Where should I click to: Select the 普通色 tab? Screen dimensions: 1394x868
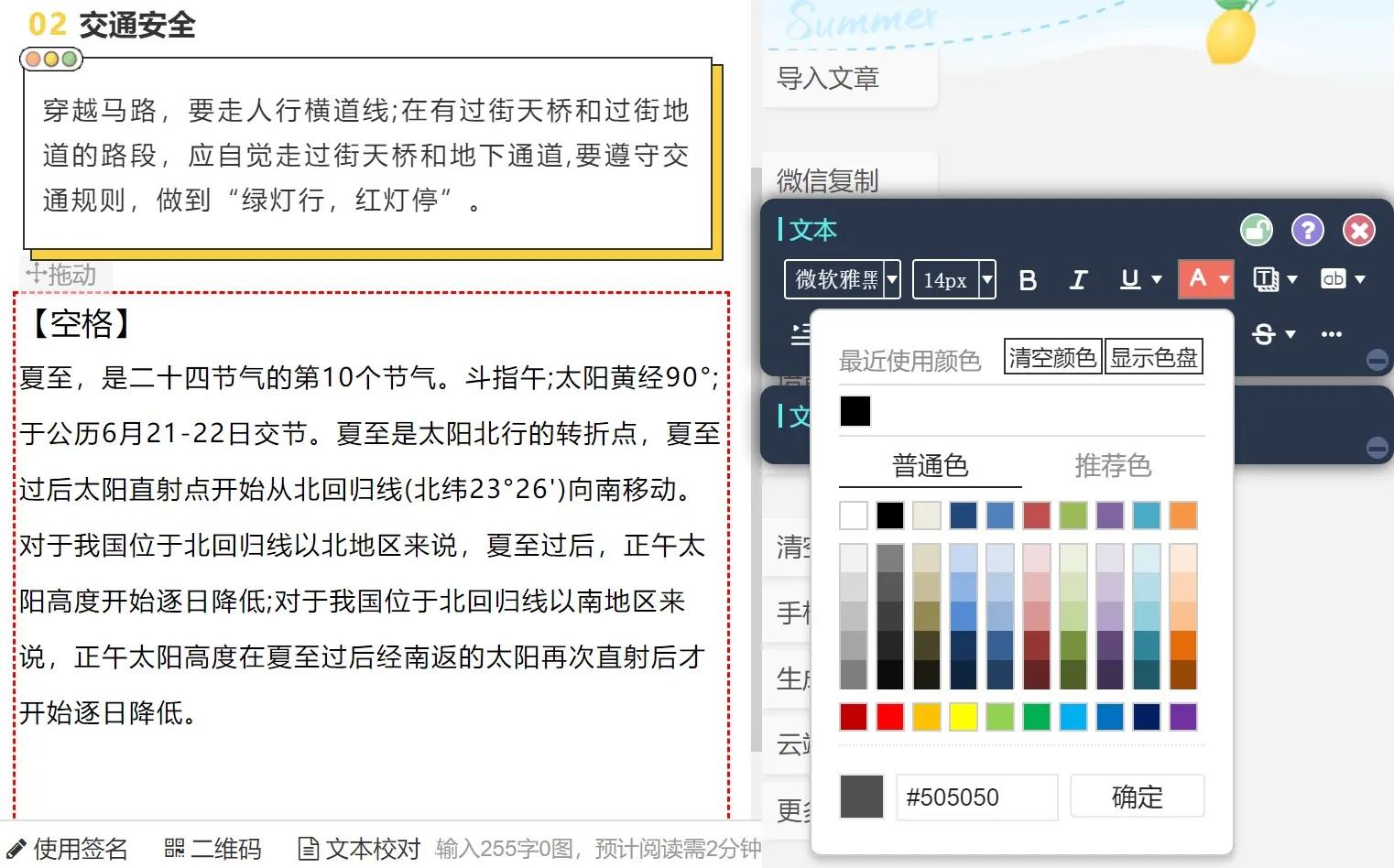(930, 466)
